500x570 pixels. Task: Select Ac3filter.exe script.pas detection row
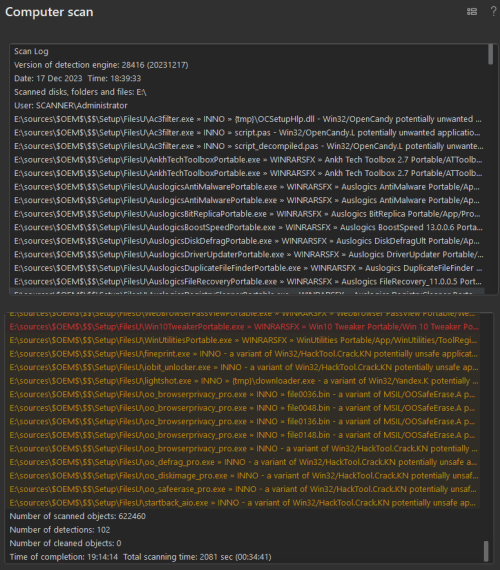247,133
